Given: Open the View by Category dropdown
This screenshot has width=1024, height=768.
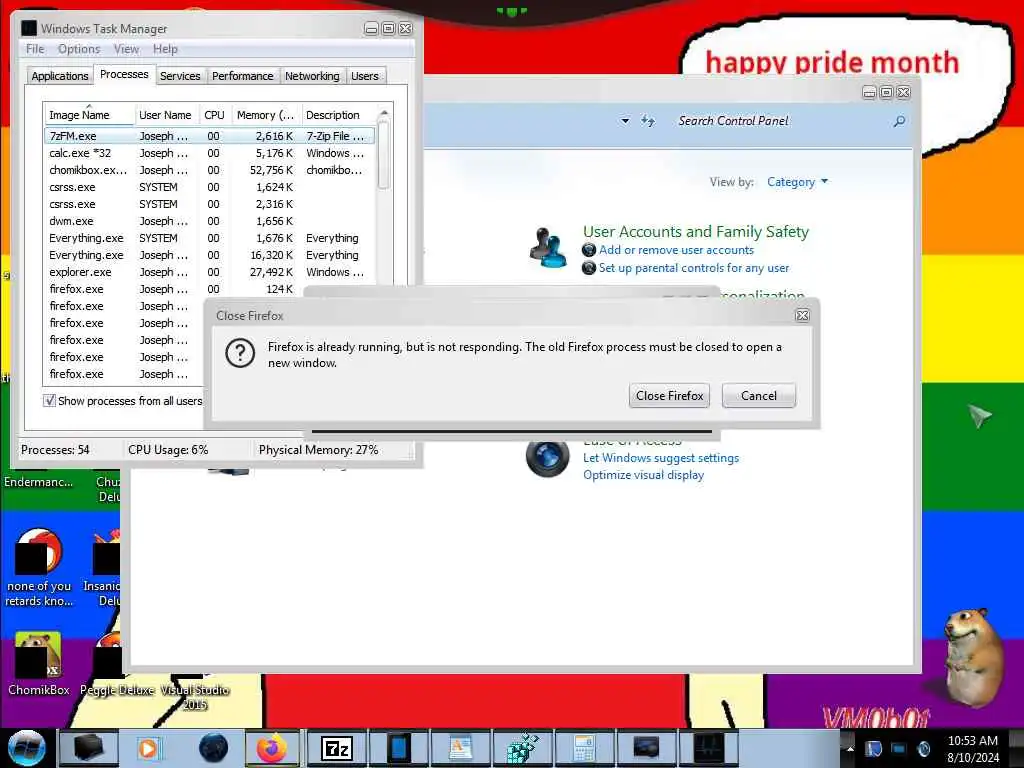Looking at the screenshot, I should (797, 182).
